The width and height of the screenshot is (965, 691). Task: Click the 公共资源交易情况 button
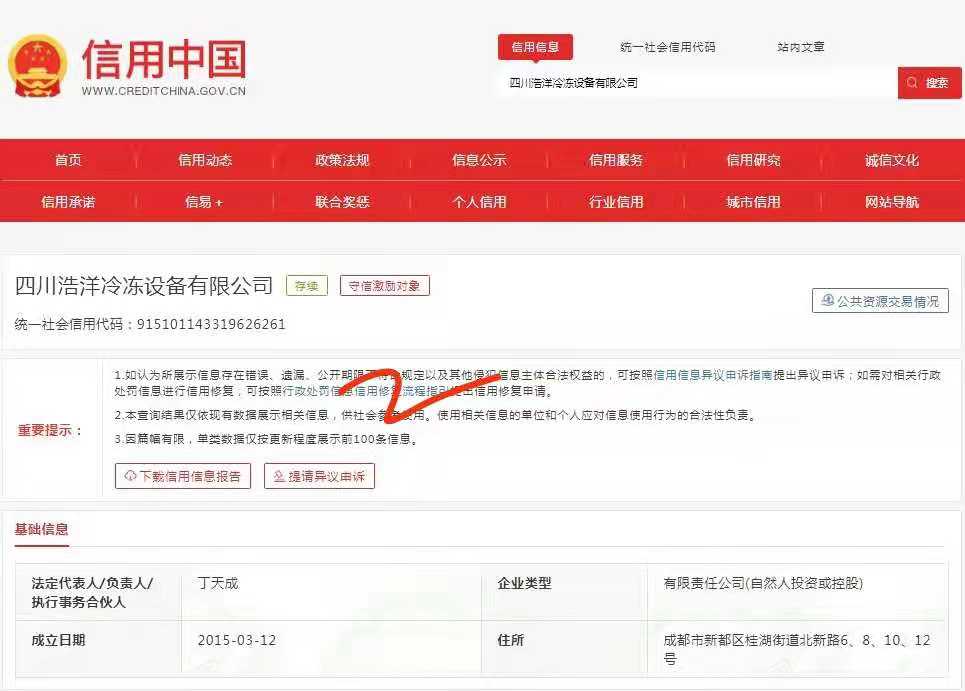click(x=880, y=301)
